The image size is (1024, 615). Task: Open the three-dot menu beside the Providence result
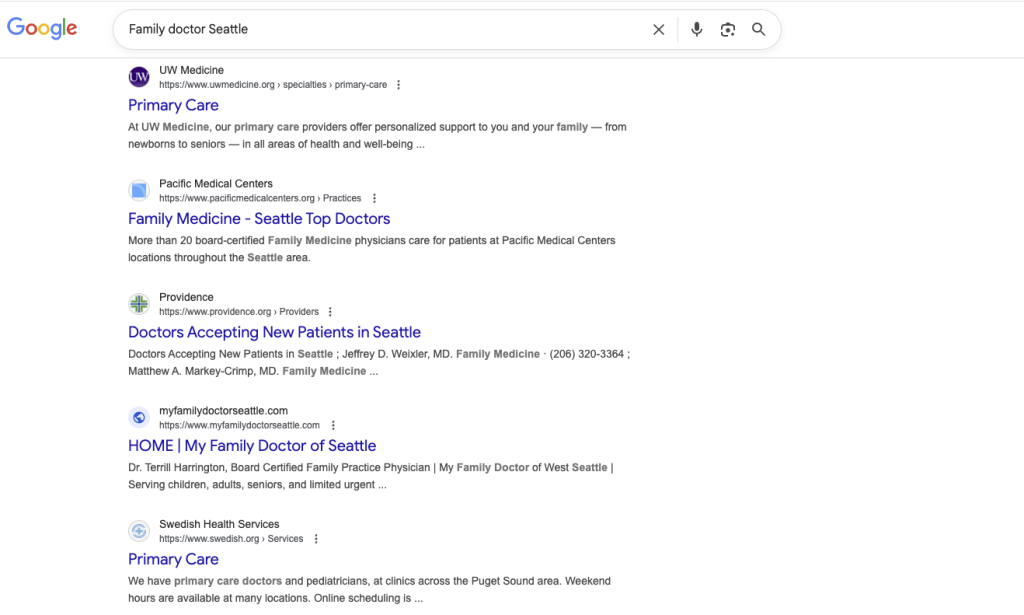pyautogui.click(x=330, y=311)
